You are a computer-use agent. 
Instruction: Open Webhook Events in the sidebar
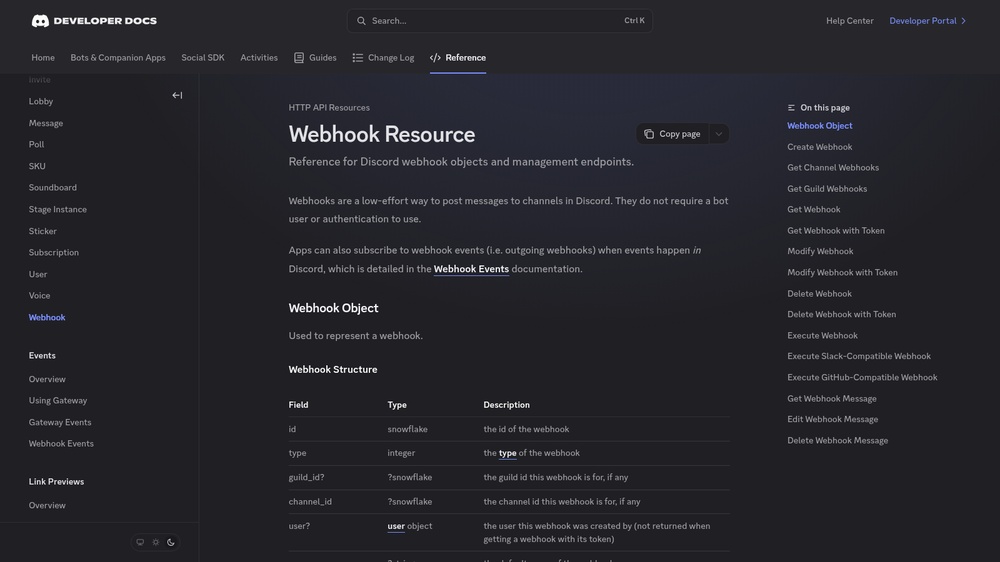pos(61,444)
